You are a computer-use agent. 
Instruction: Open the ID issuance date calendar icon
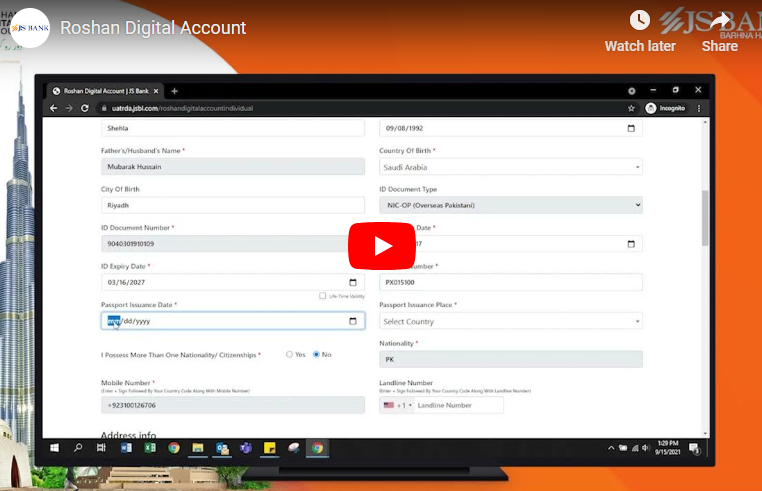point(631,244)
